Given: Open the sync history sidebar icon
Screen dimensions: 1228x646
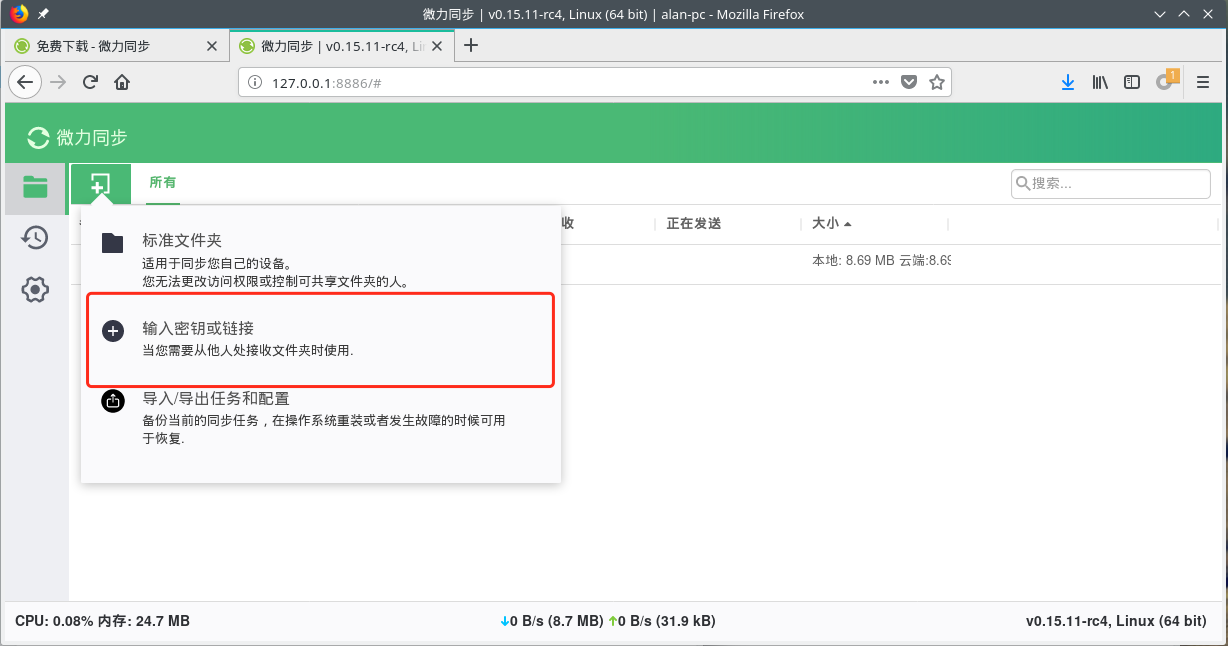Looking at the screenshot, I should (35, 238).
